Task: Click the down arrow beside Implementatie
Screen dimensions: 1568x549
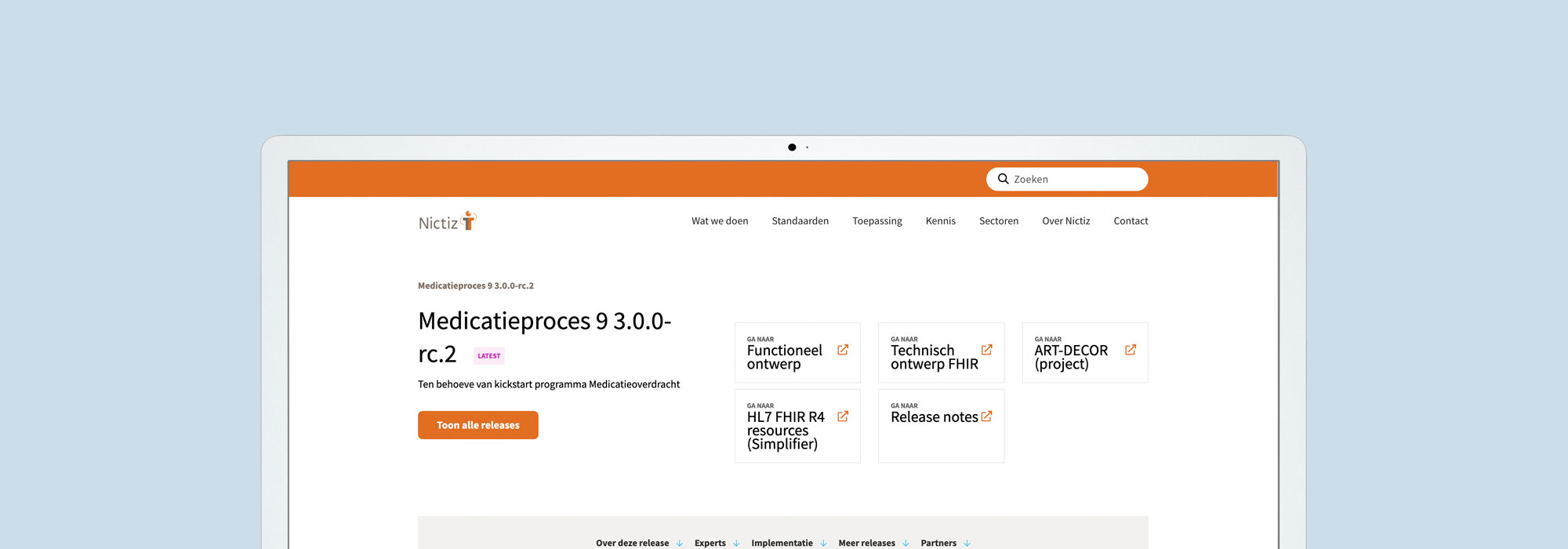Action: [823, 543]
